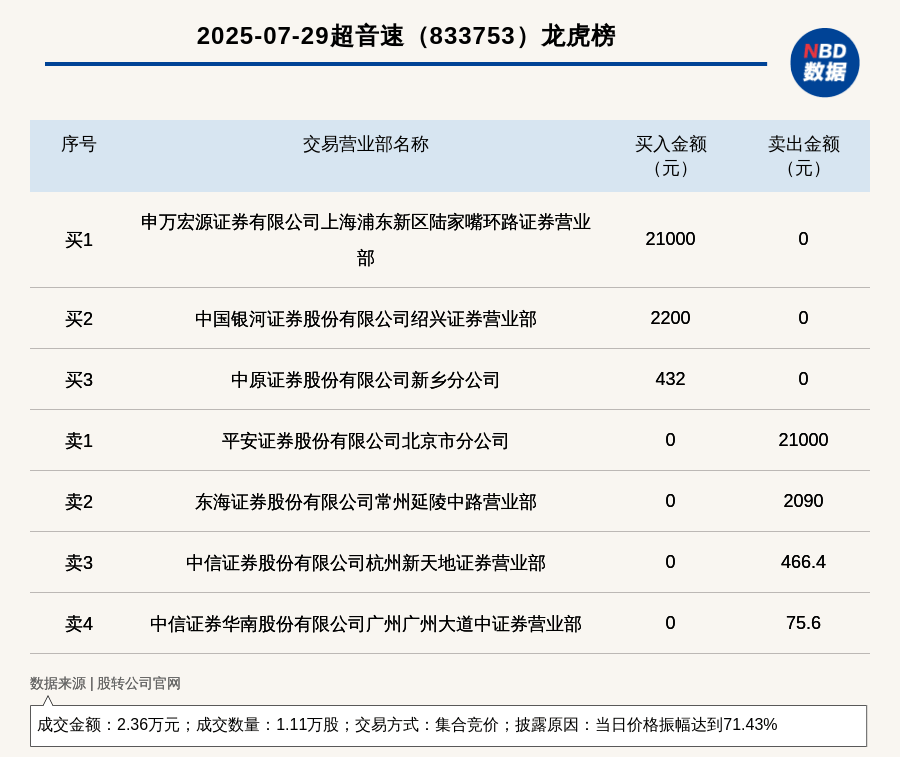The image size is (900, 757).
Task: Select 中信证券股份有限公司杭州新天地证券营业部
Action: tap(366, 562)
